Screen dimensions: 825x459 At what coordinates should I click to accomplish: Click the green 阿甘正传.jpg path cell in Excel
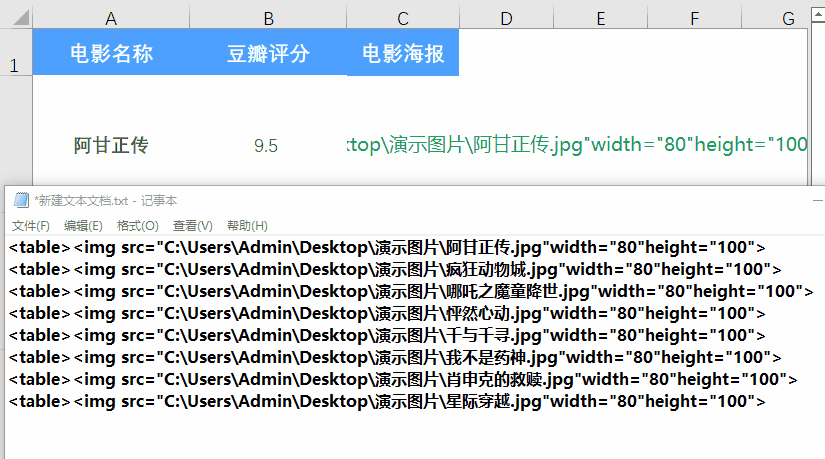click(577, 144)
